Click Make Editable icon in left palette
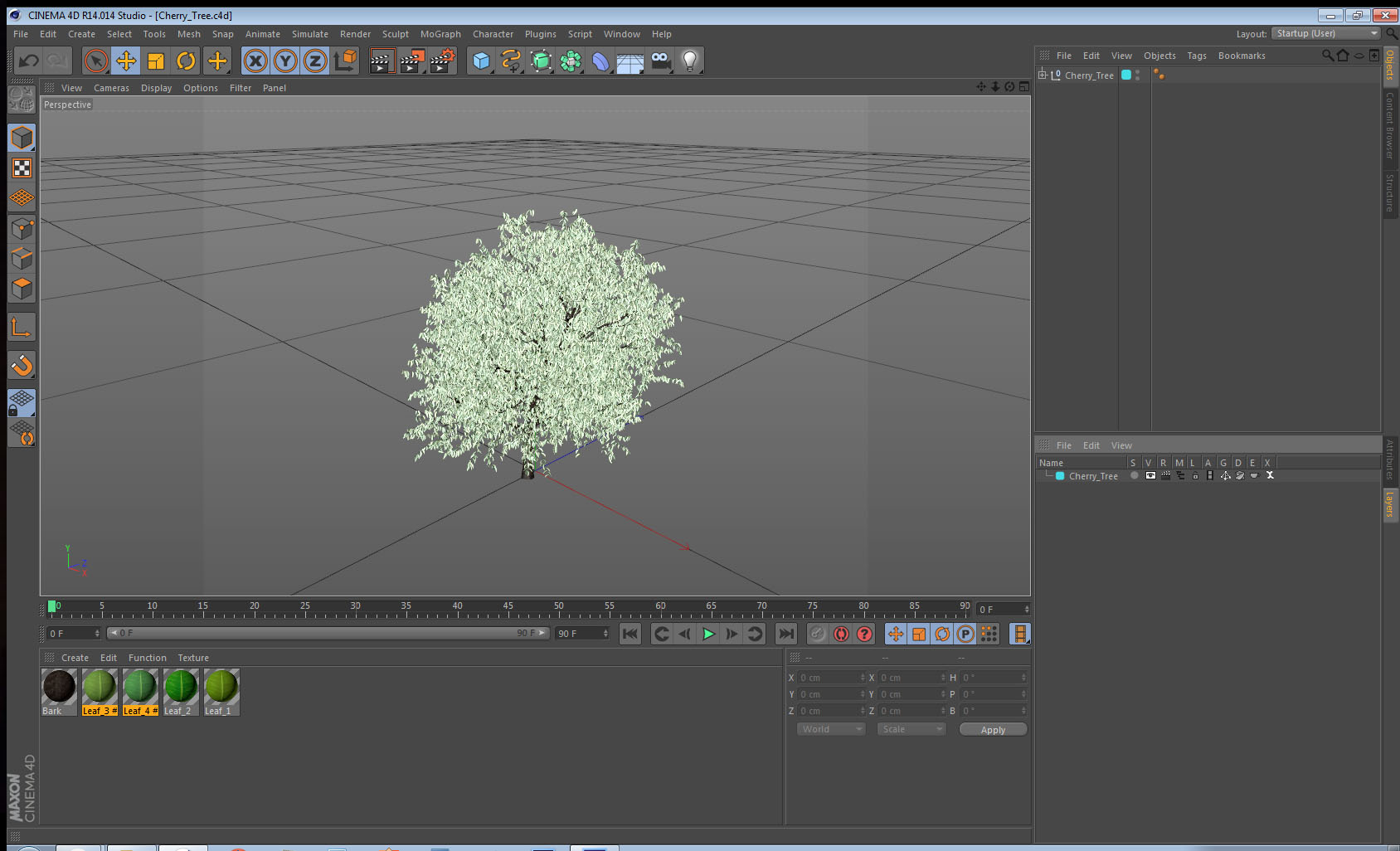 22,100
